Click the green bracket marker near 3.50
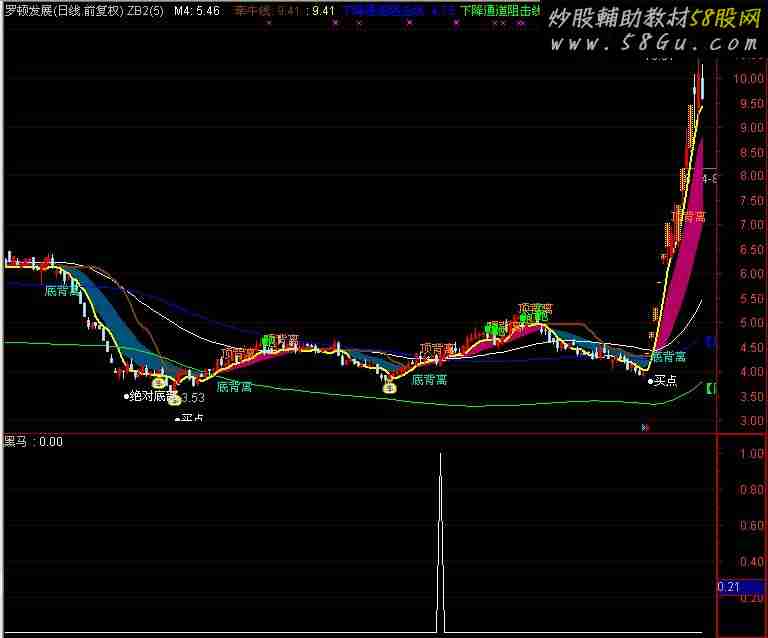The width and height of the screenshot is (768, 638). coord(711,389)
